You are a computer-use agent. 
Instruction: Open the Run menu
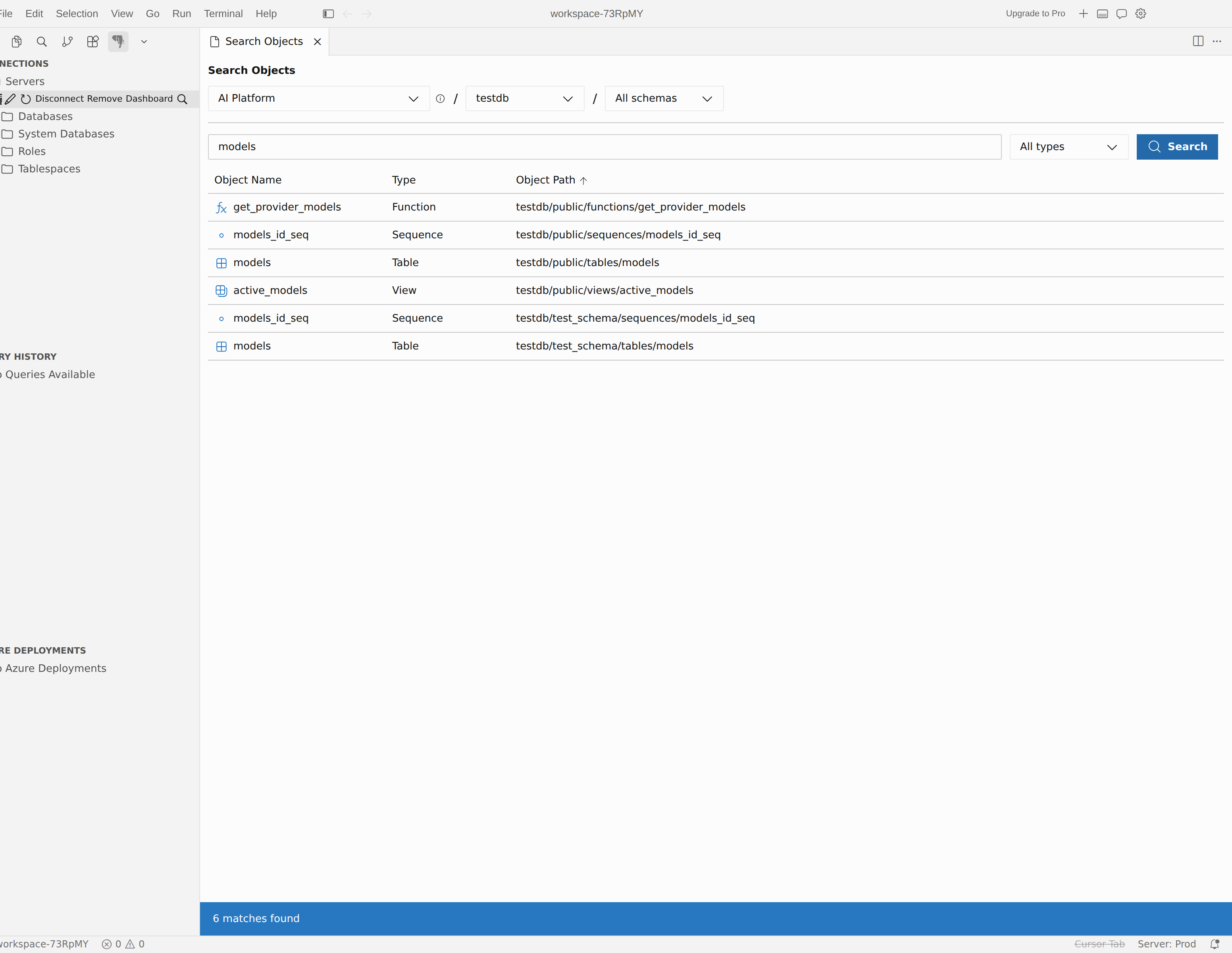[182, 14]
